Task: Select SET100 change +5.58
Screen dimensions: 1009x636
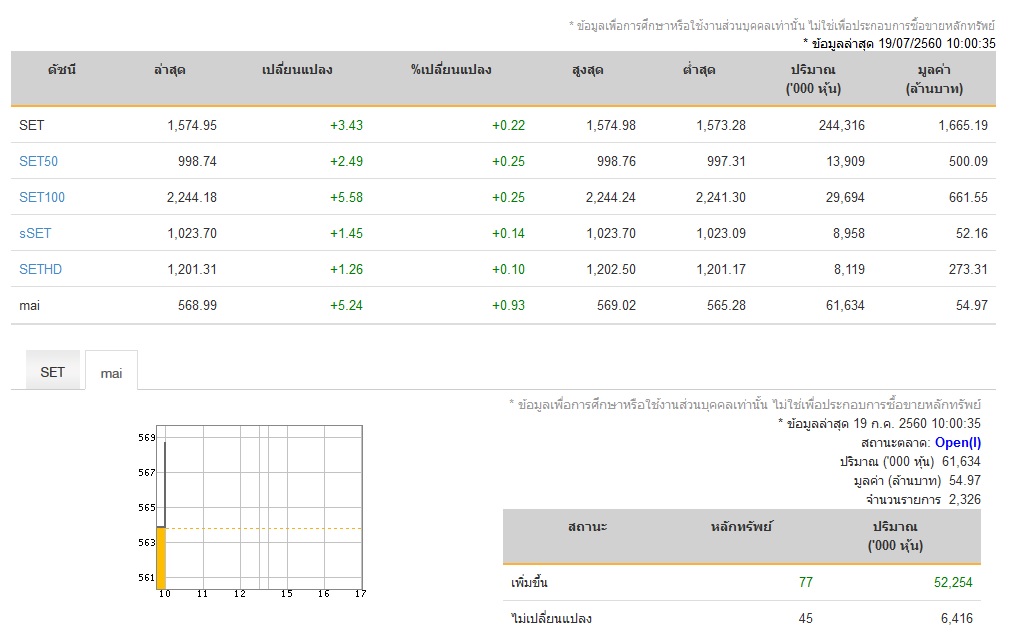Action: [346, 197]
